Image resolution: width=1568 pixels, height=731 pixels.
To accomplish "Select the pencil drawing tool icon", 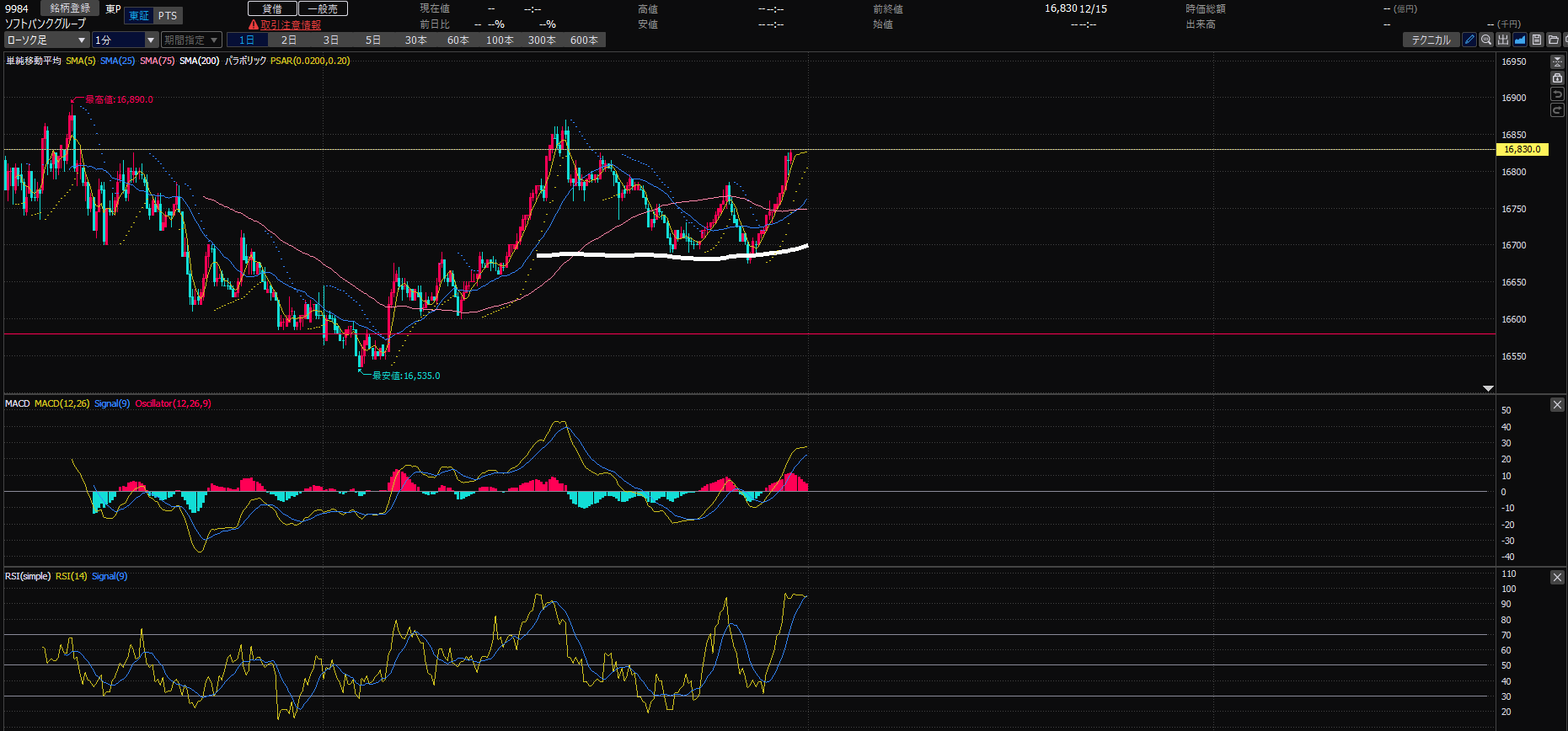I will point(1469,40).
